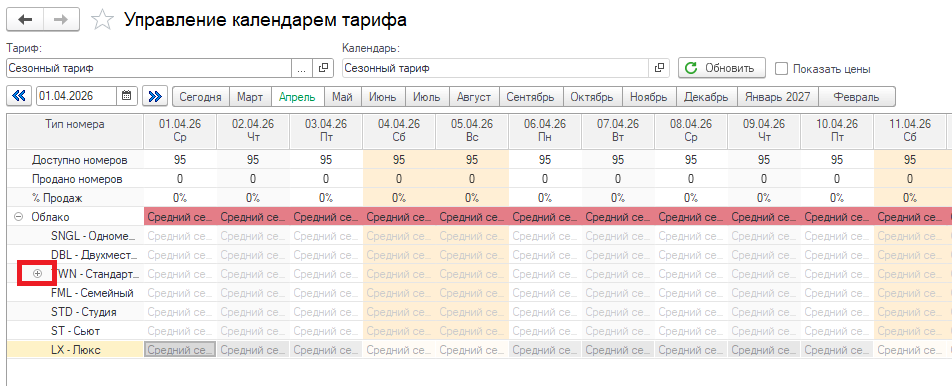
Task: Switch to the Август month
Action: pyautogui.click(x=474, y=96)
